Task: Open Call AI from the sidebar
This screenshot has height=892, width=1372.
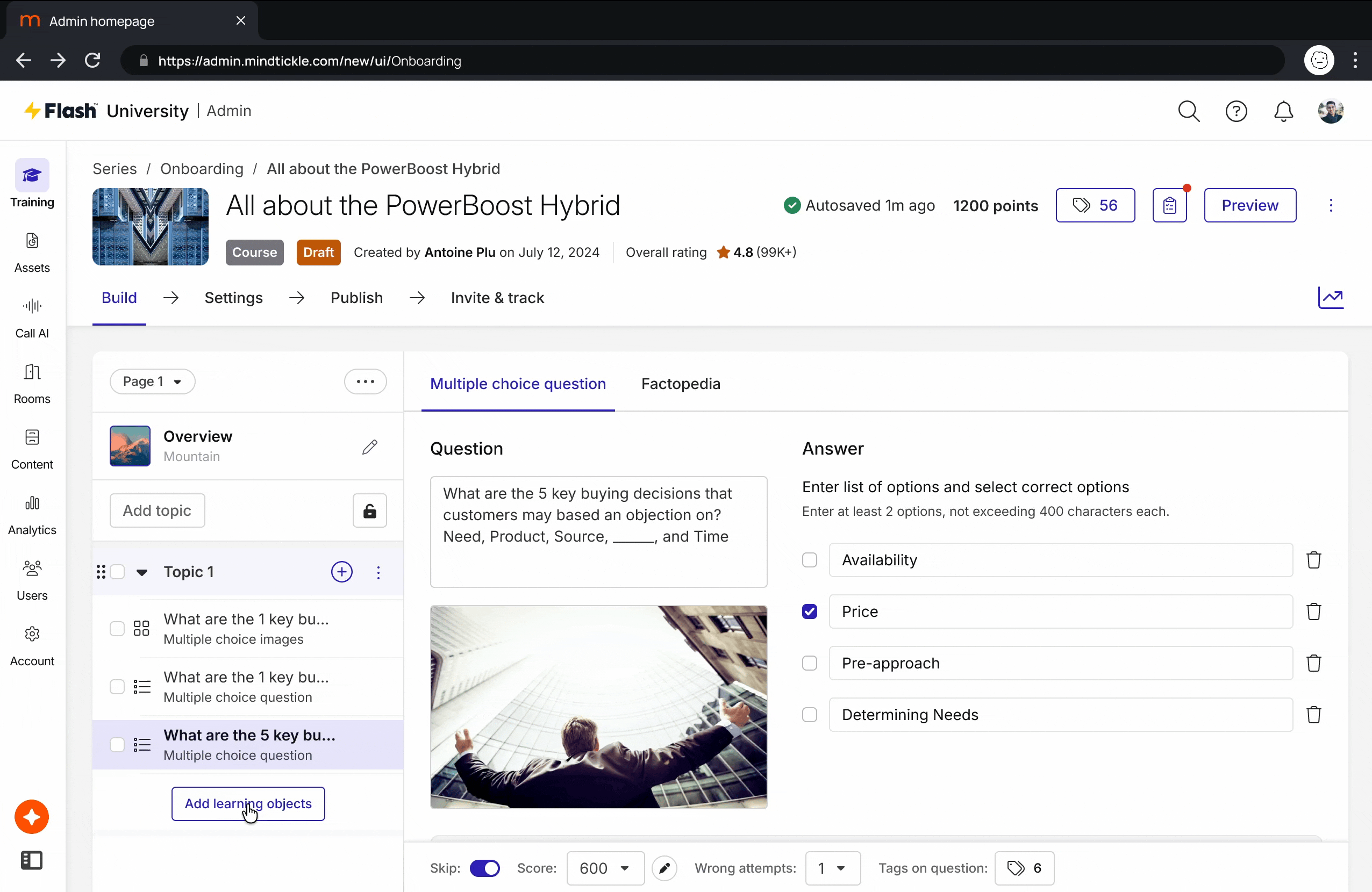Action: coord(31,317)
